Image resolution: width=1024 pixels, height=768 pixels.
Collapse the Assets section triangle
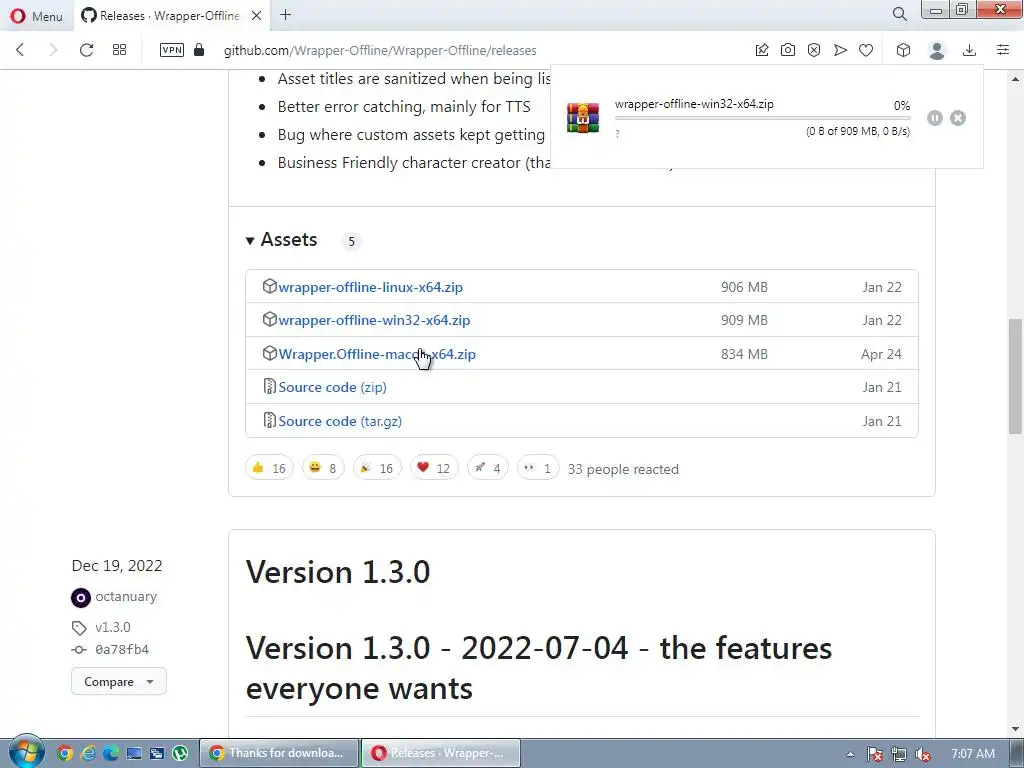pyautogui.click(x=249, y=241)
